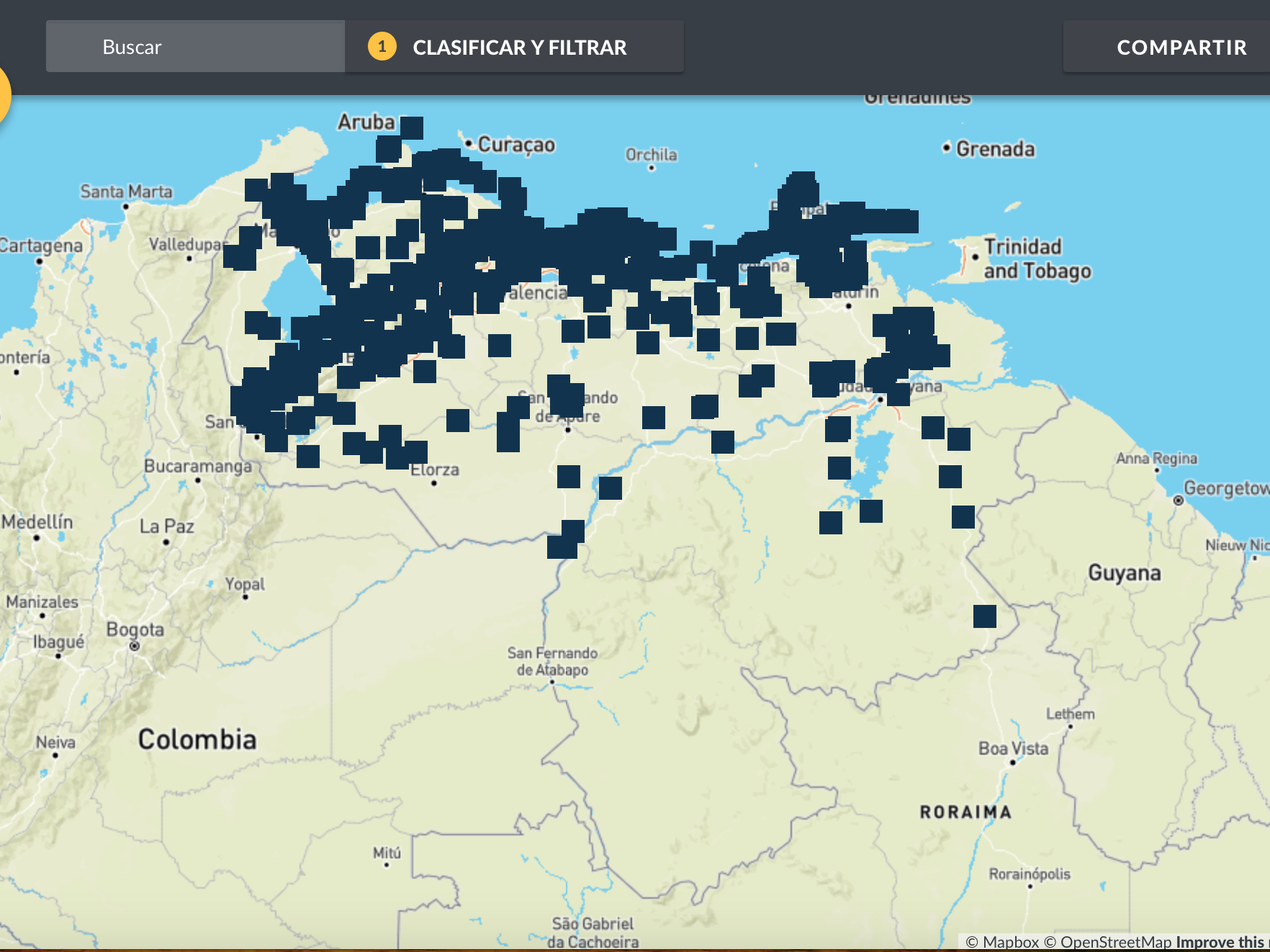Click the Trinidad and Tobago map label
This screenshot has height=952, width=1270.
1037,259
